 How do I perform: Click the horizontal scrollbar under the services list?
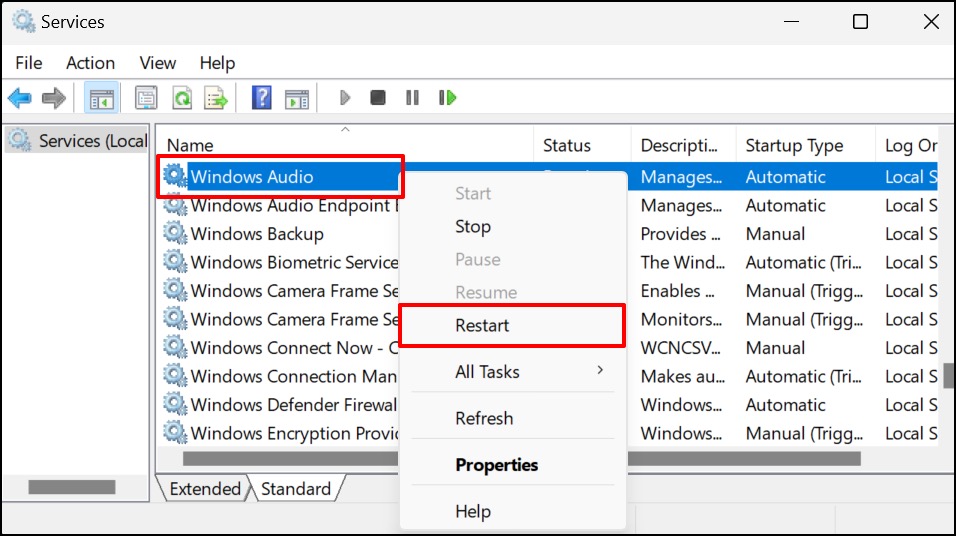(522, 458)
